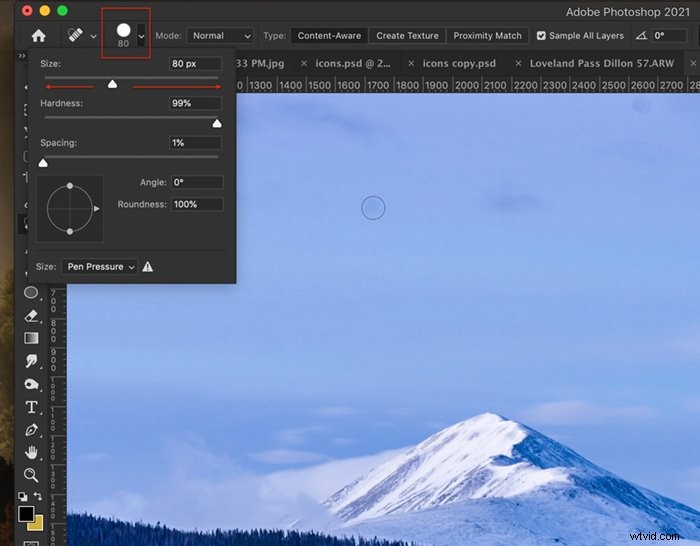Screen dimensions: 700x546
Task: Click the Angle field in brush popup
Action: click(x=197, y=182)
